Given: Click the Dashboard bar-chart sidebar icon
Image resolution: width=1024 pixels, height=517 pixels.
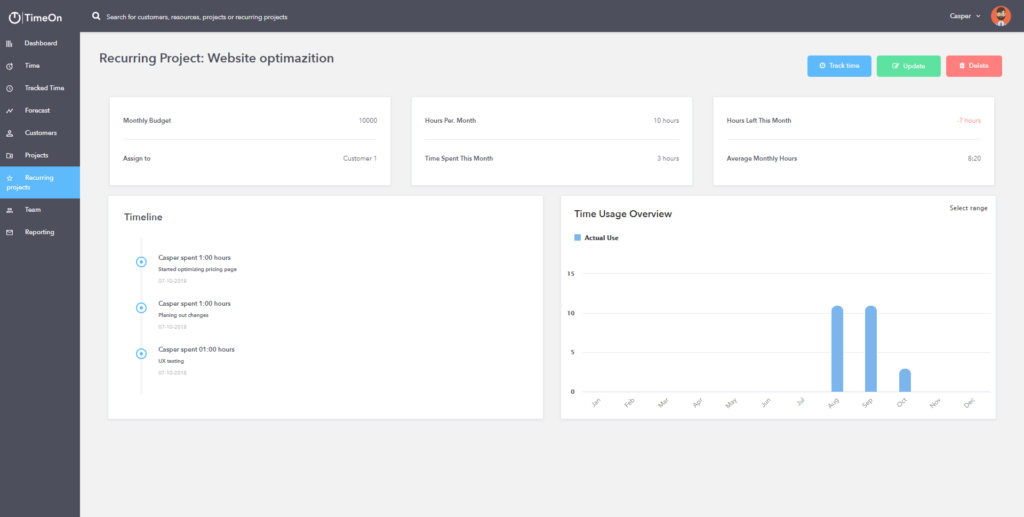Looking at the screenshot, I should [9, 44].
